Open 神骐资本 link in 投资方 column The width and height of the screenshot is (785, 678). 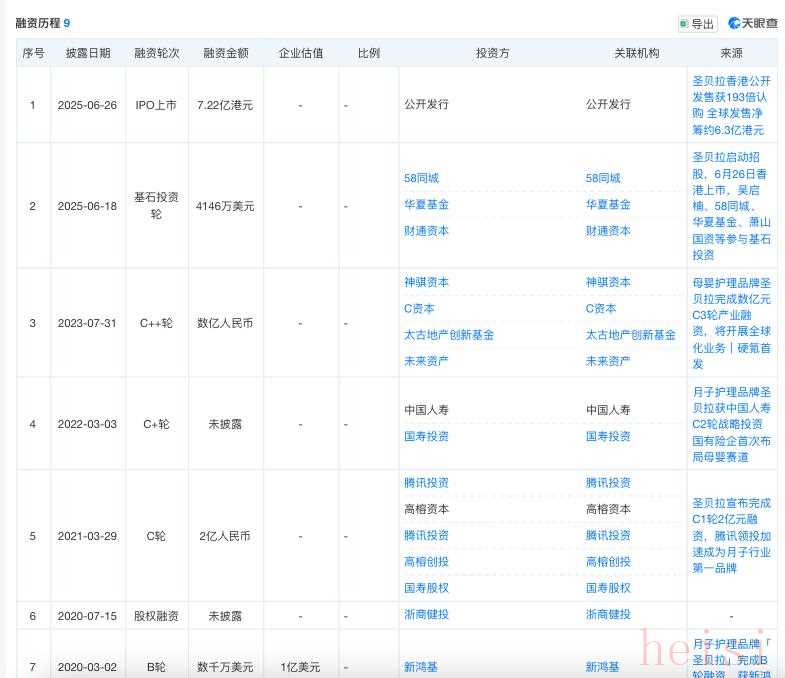pyautogui.click(x=427, y=282)
